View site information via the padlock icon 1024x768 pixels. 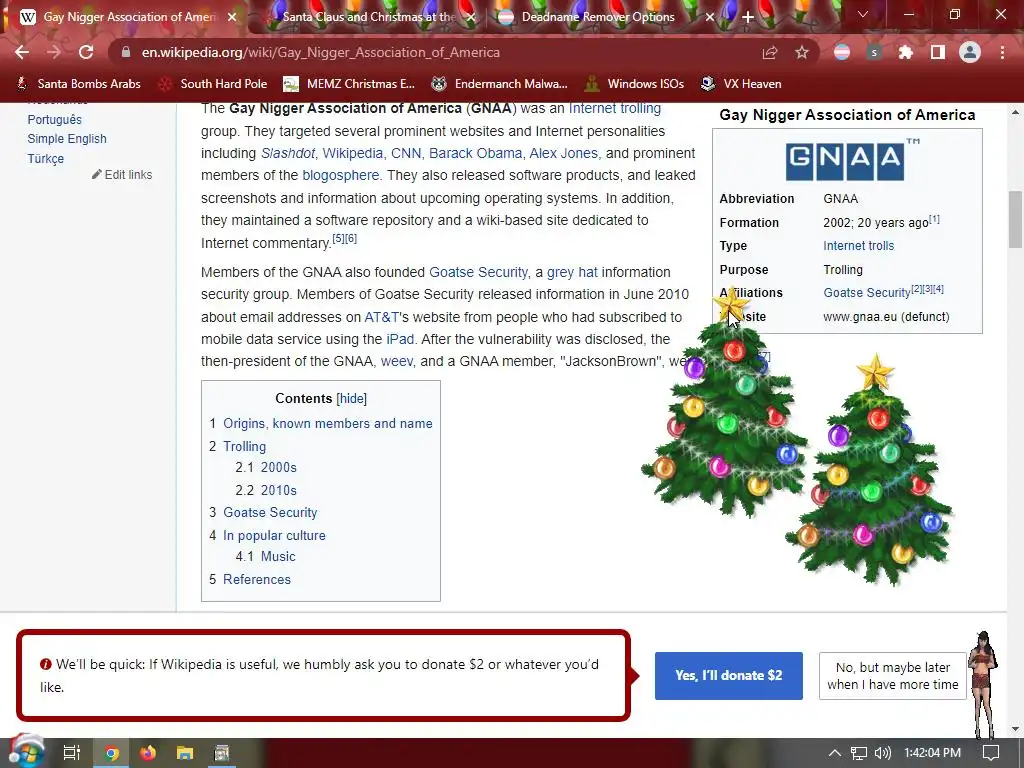[x=126, y=52]
